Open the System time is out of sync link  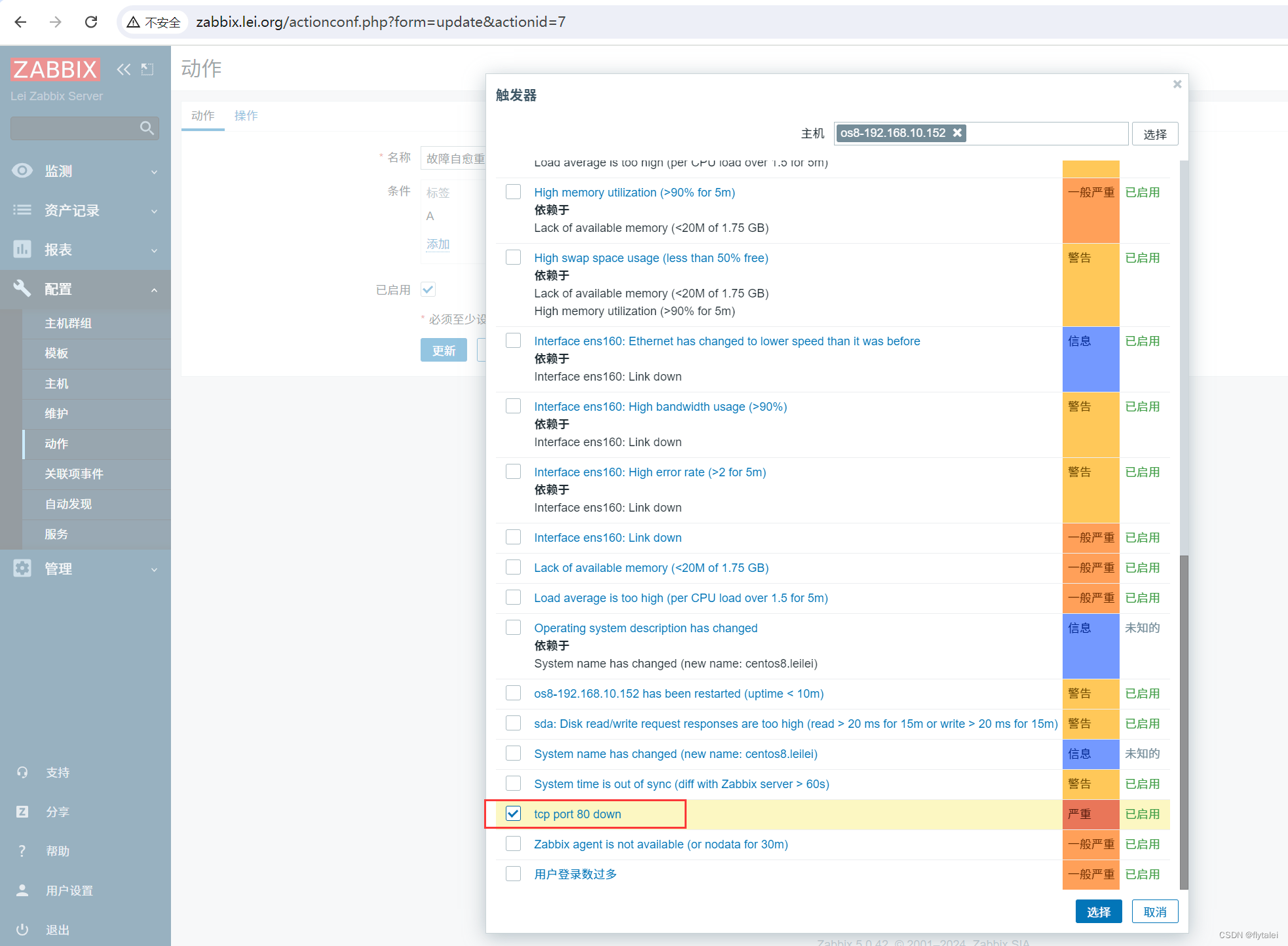(681, 784)
